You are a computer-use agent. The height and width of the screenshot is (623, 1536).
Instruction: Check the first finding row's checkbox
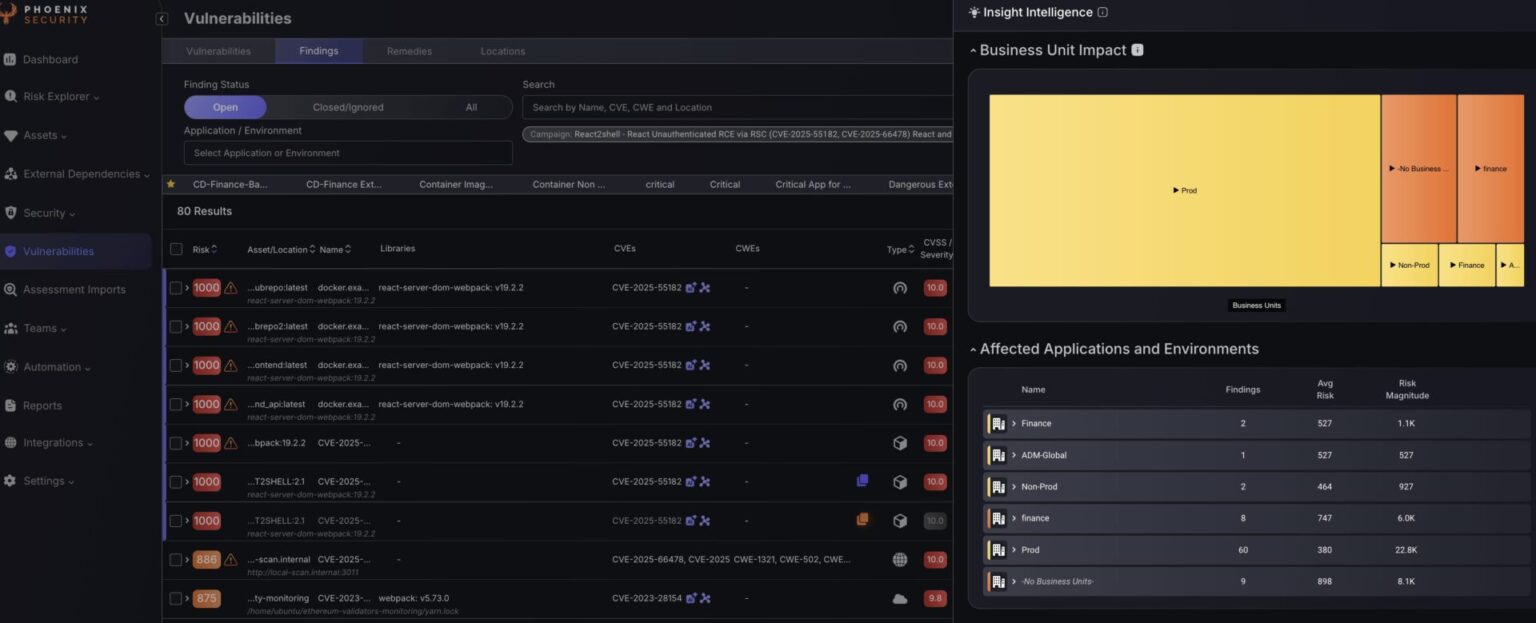tap(176, 287)
